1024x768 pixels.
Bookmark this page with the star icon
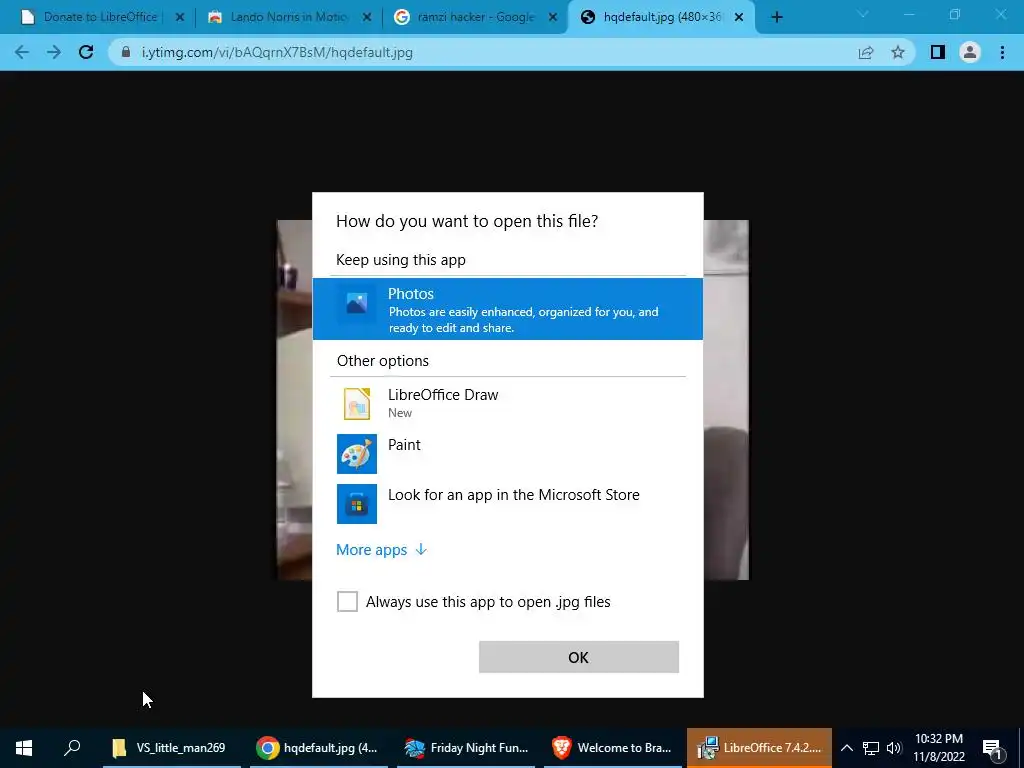point(898,52)
